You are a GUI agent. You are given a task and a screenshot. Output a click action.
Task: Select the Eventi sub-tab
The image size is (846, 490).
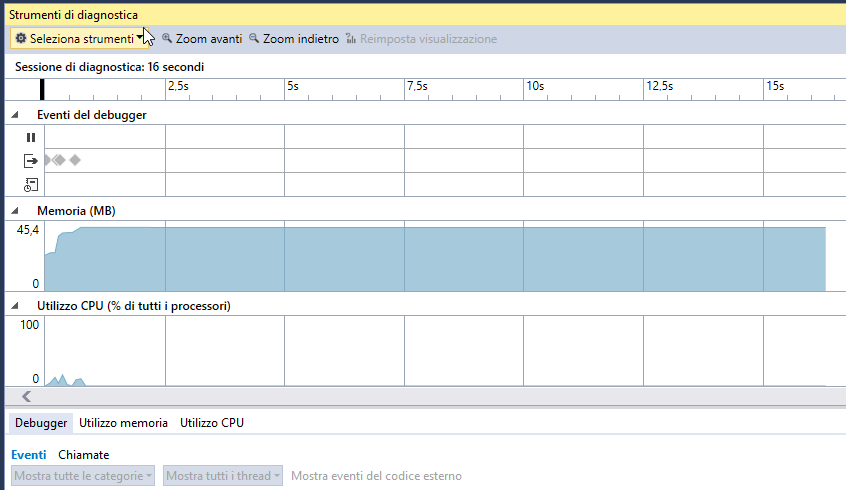coord(29,455)
